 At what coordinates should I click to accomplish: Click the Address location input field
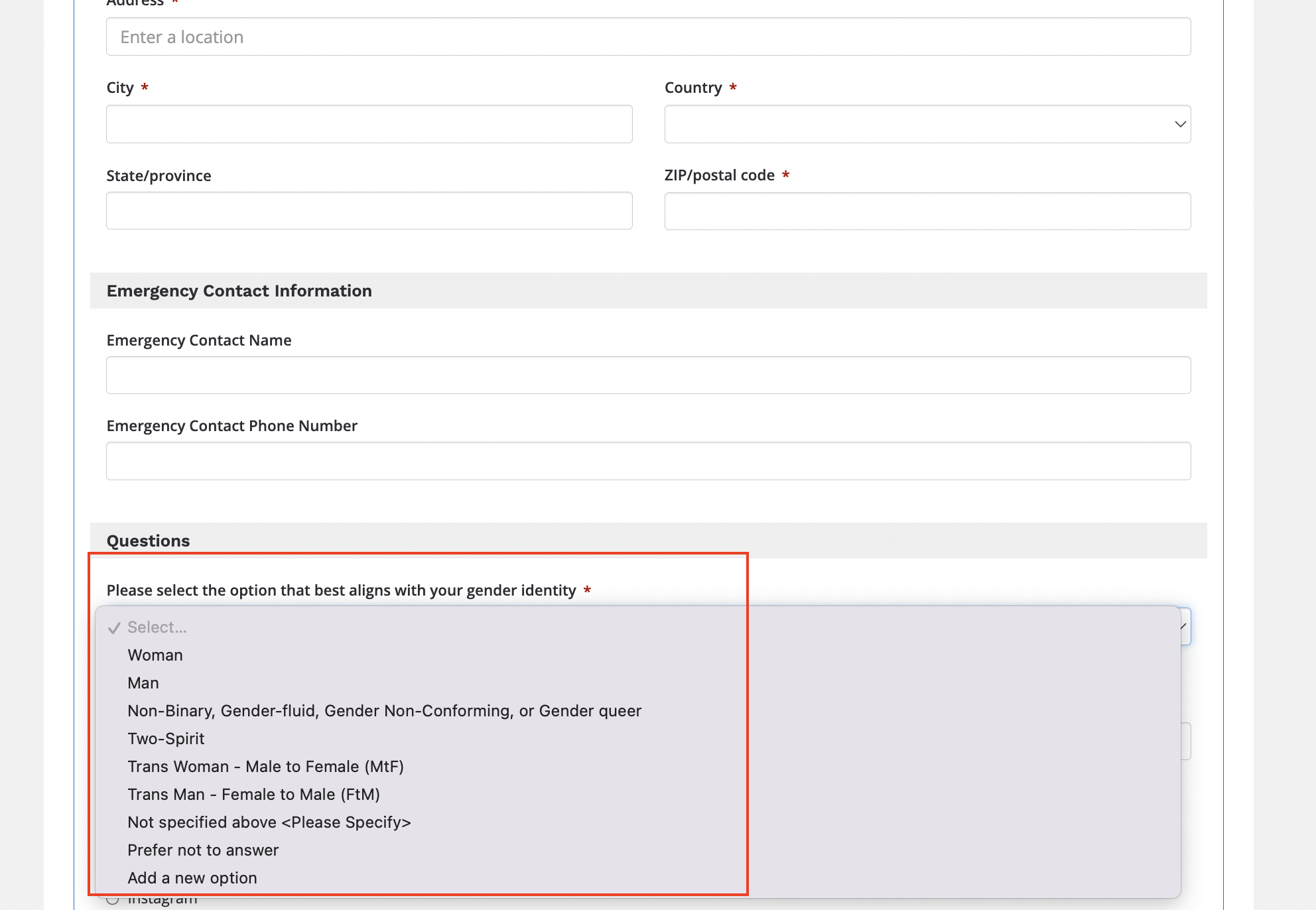click(648, 37)
